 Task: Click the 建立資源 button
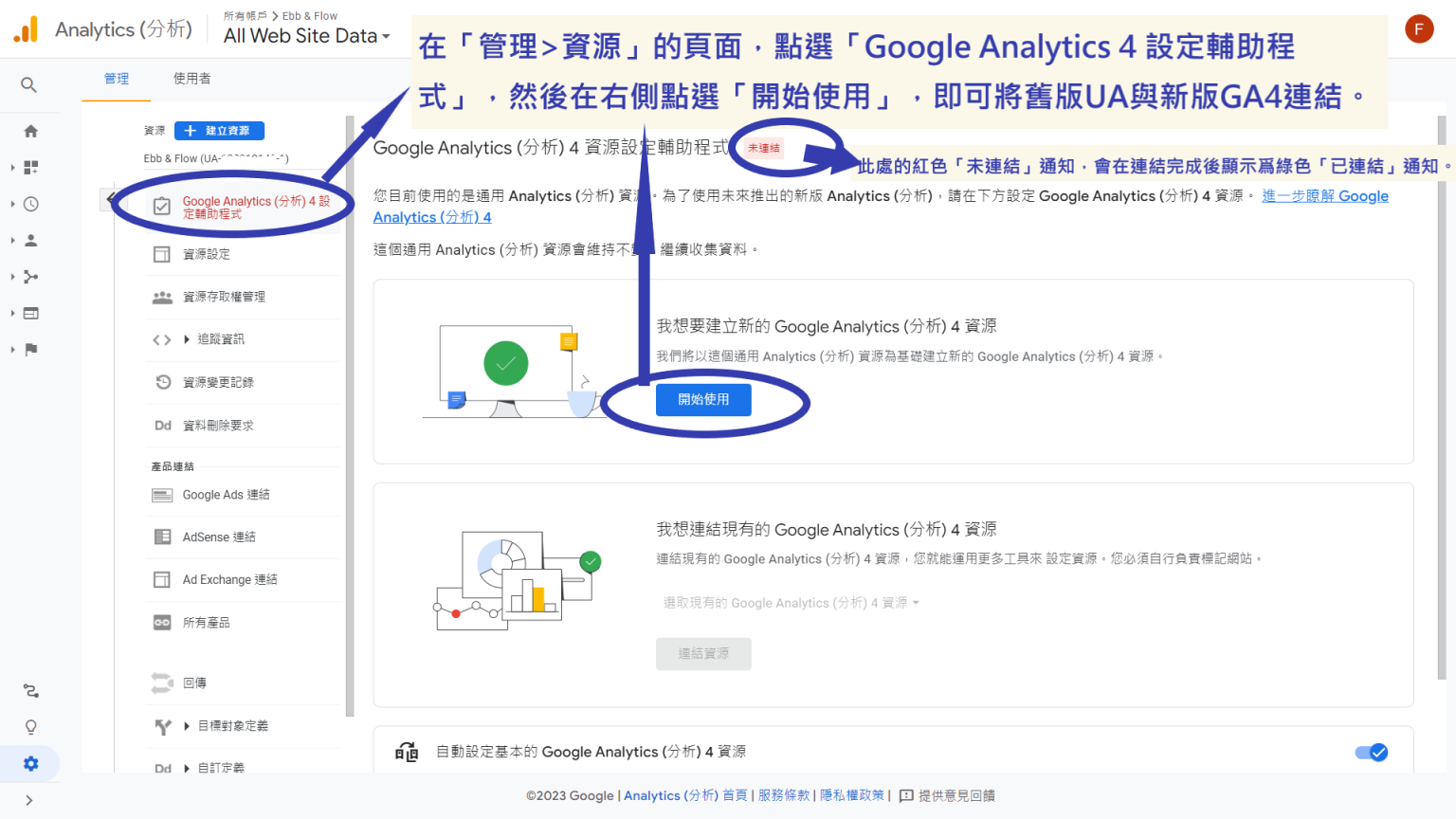pyautogui.click(x=219, y=131)
